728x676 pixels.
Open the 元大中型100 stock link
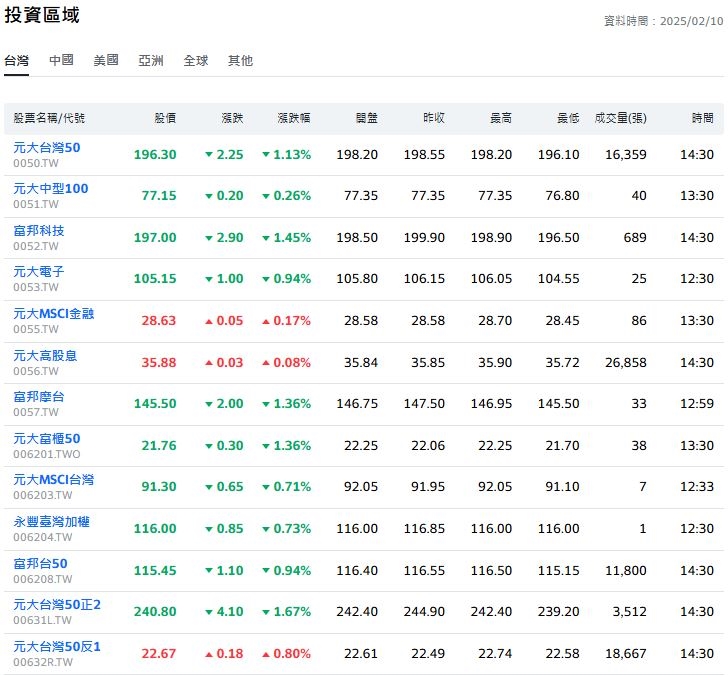tap(51, 189)
